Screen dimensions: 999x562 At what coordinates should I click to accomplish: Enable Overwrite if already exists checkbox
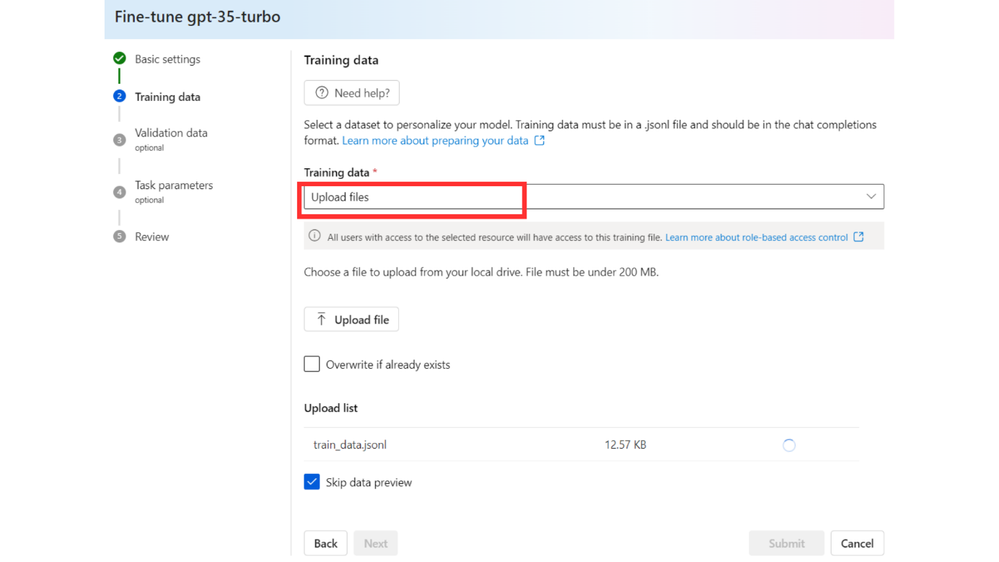click(312, 364)
